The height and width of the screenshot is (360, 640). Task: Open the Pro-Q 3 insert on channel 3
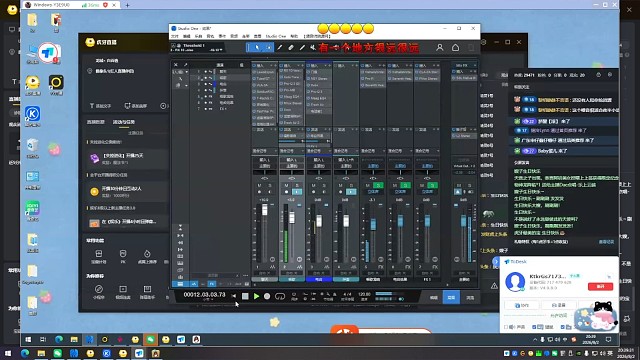(319, 91)
